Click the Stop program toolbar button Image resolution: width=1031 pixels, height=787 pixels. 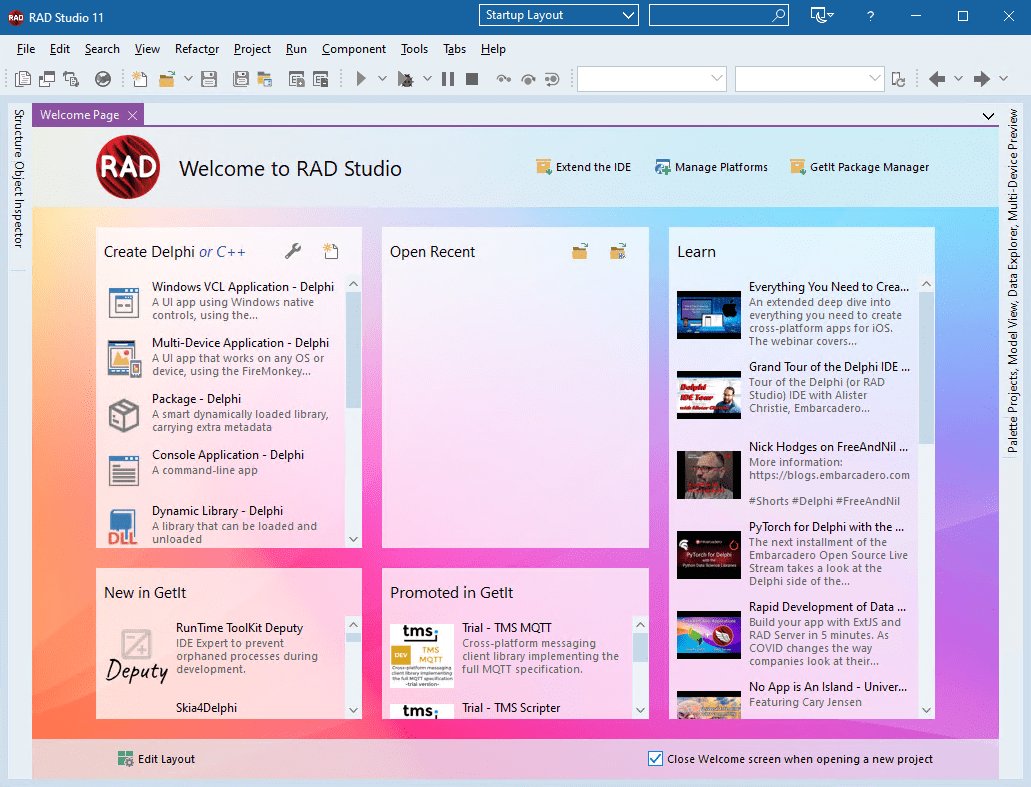(471, 79)
